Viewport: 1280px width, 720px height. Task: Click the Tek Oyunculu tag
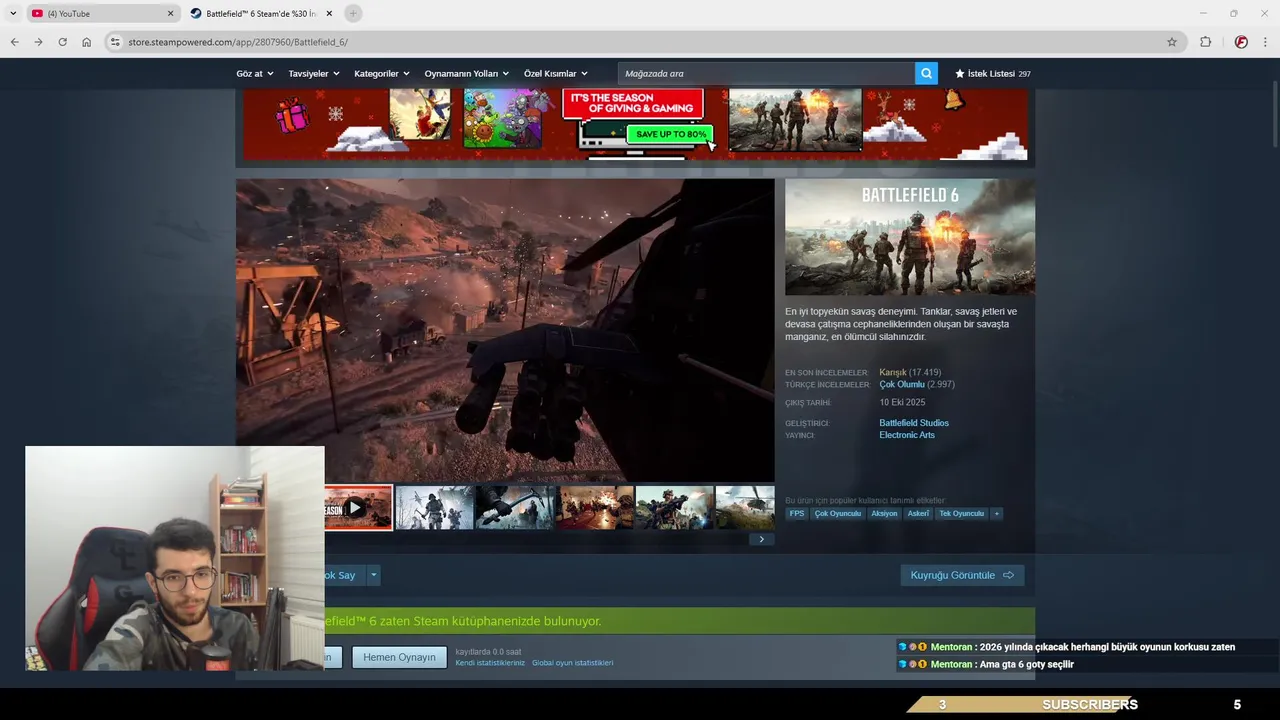pyautogui.click(x=962, y=514)
